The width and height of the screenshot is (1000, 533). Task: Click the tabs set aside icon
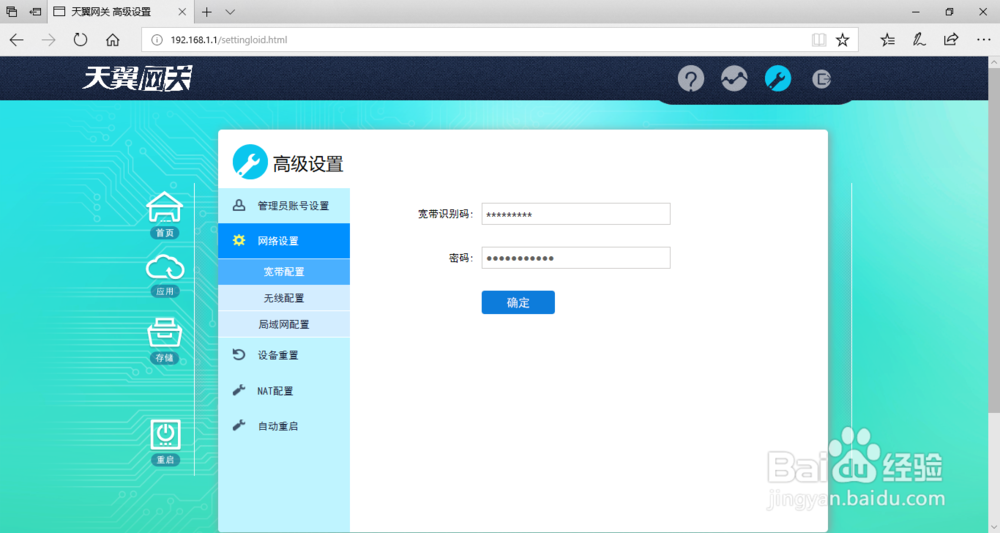(x=11, y=12)
